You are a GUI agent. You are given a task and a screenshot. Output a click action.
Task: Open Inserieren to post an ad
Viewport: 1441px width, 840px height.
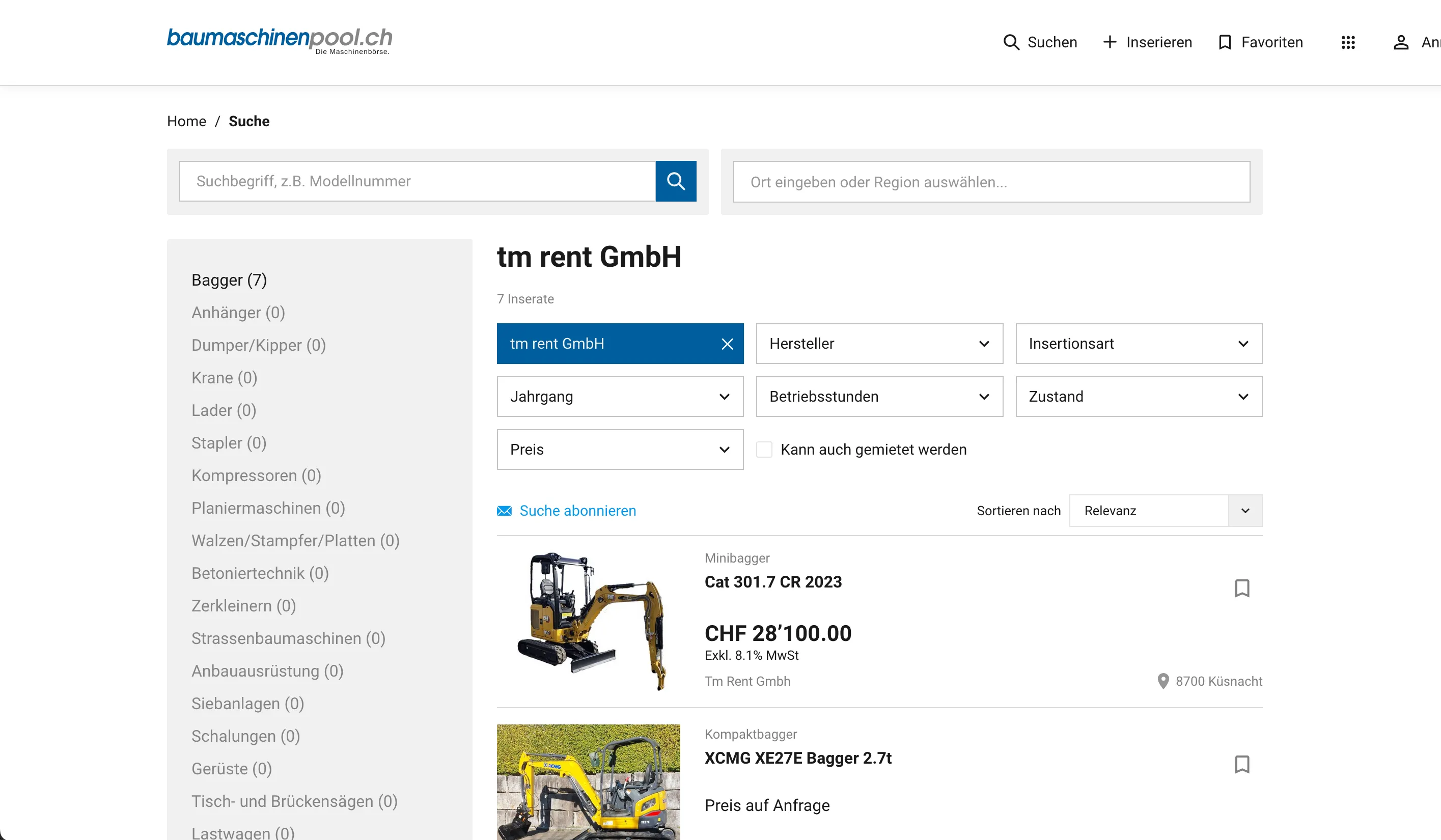1147,42
